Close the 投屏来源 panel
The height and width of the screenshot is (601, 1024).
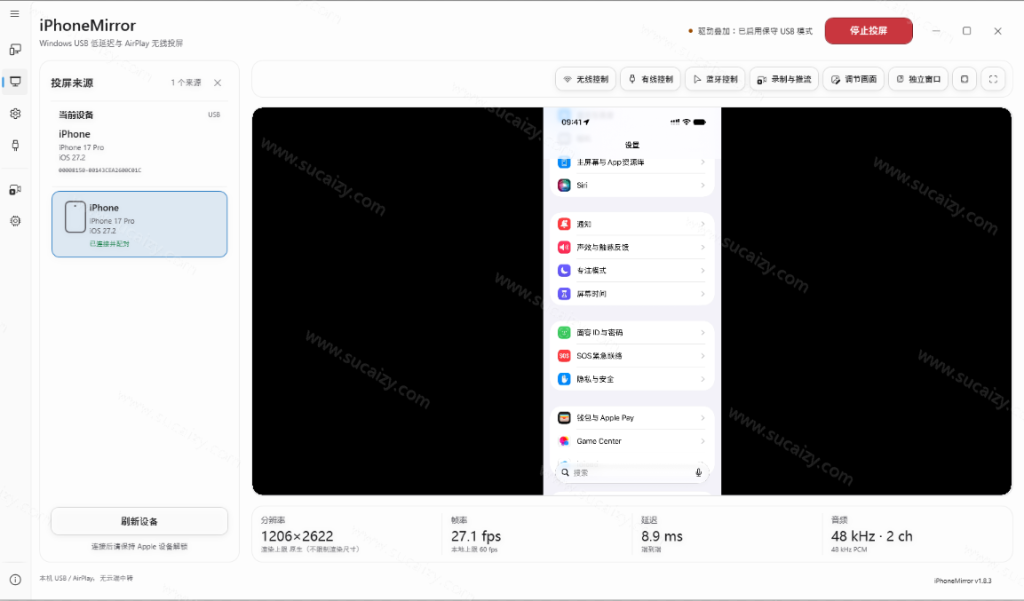pos(217,83)
